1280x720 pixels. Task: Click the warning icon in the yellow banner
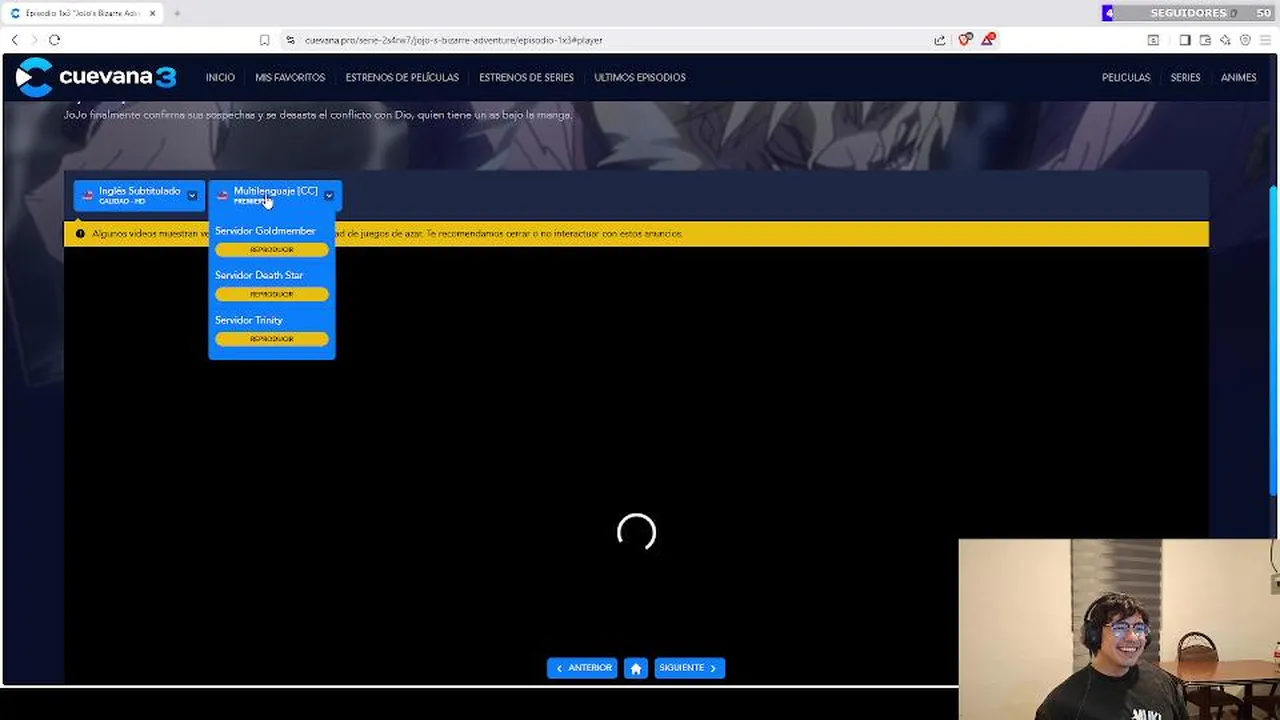[x=80, y=234]
